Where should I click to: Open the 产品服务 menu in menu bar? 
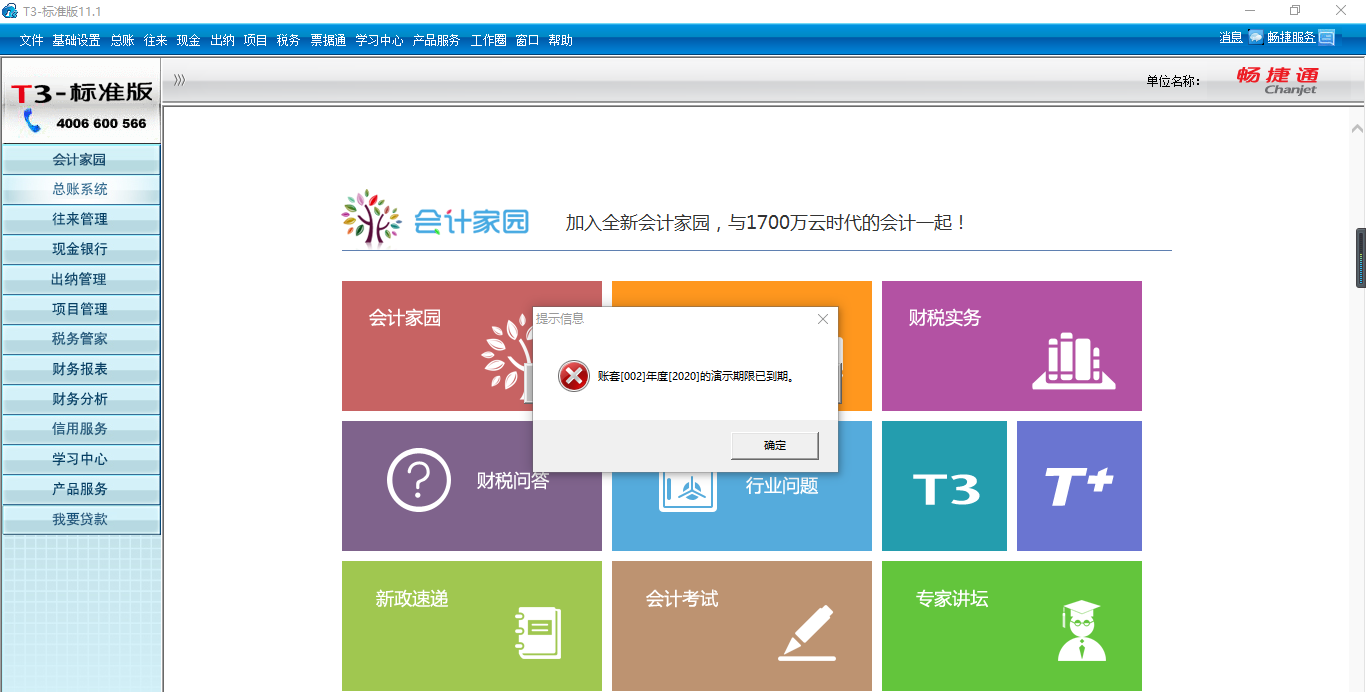[x=436, y=40]
